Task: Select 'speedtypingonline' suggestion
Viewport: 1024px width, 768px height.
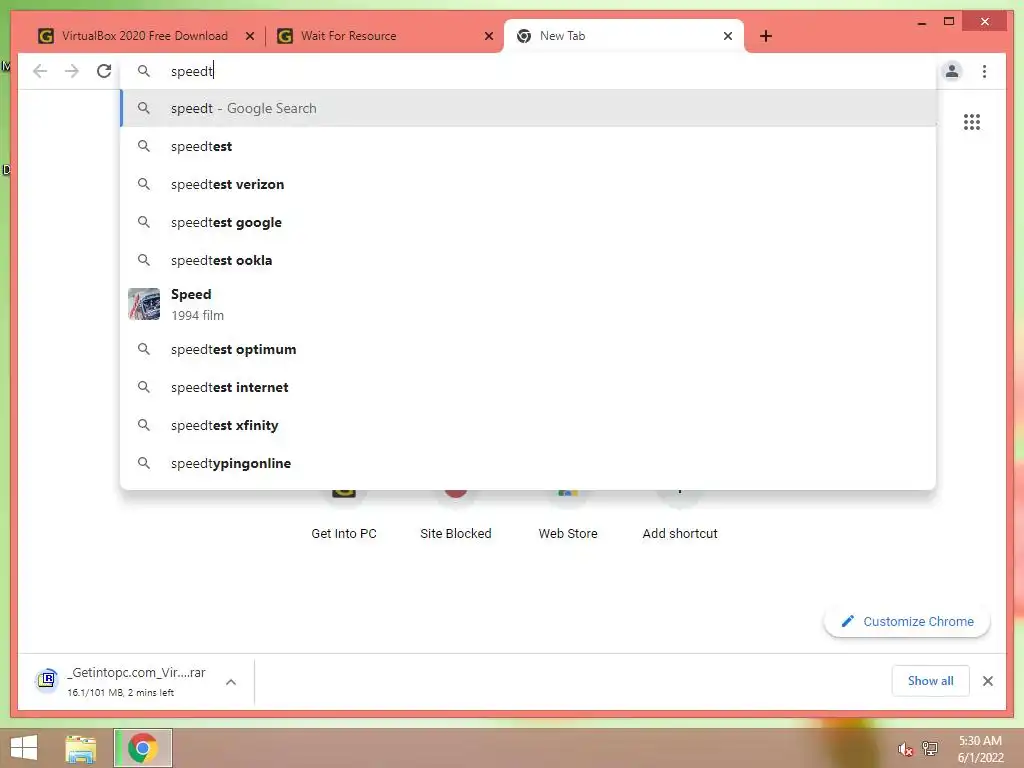Action: (x=528, y=463)
